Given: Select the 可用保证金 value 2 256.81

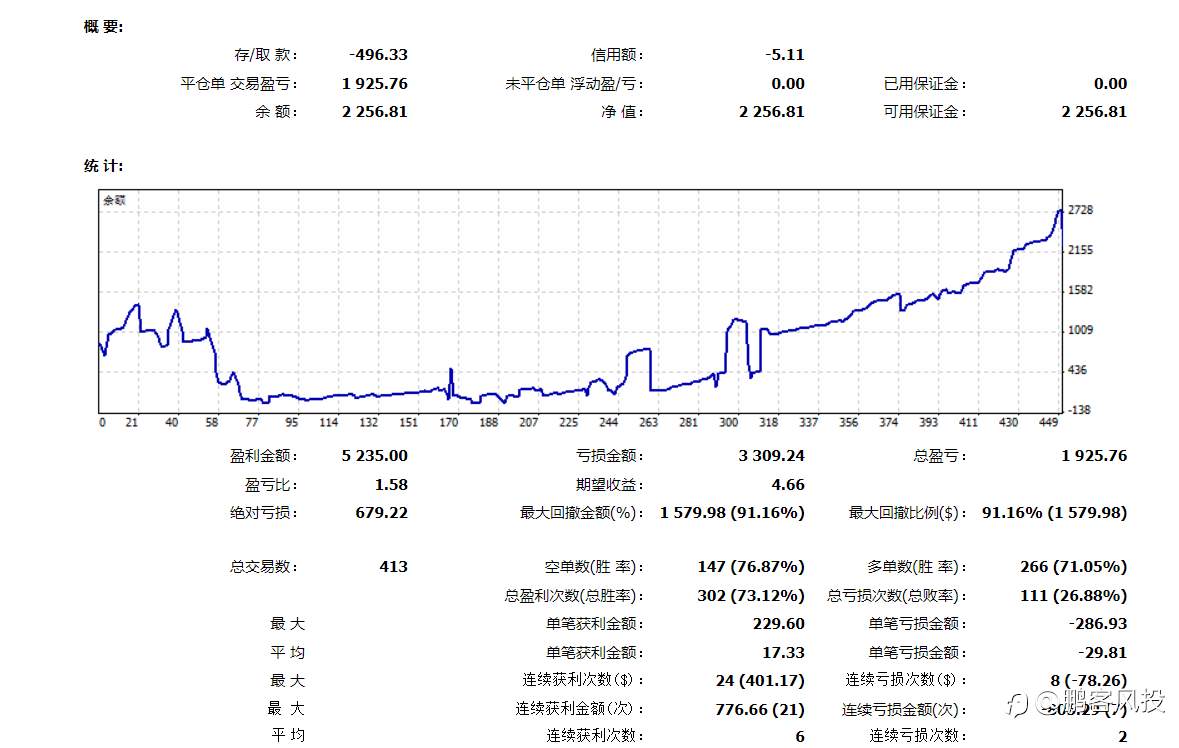Looking at the screenshot, I should click(1094, 112).
